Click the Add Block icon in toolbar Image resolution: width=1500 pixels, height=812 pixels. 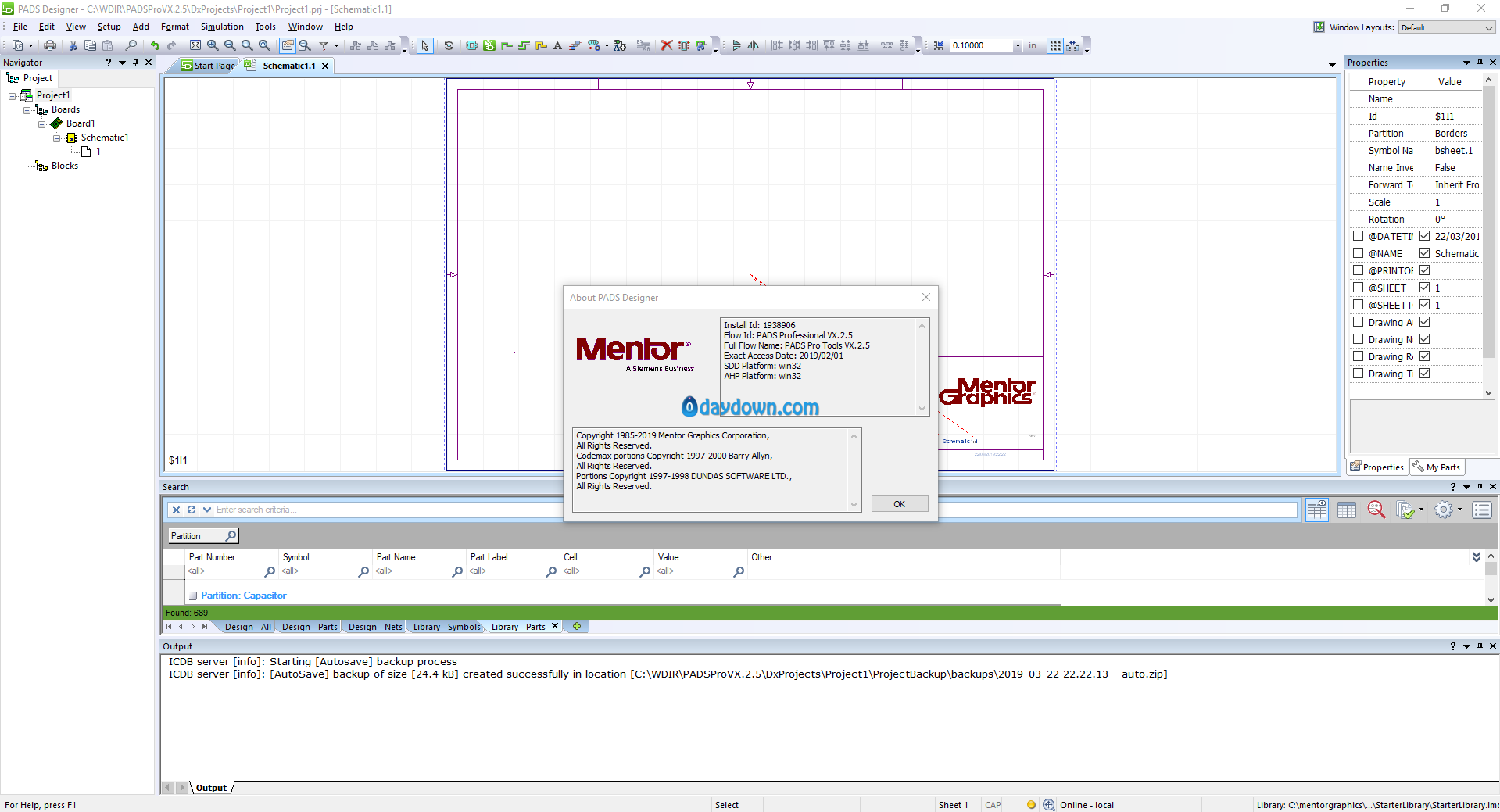[x=471, y=45]
